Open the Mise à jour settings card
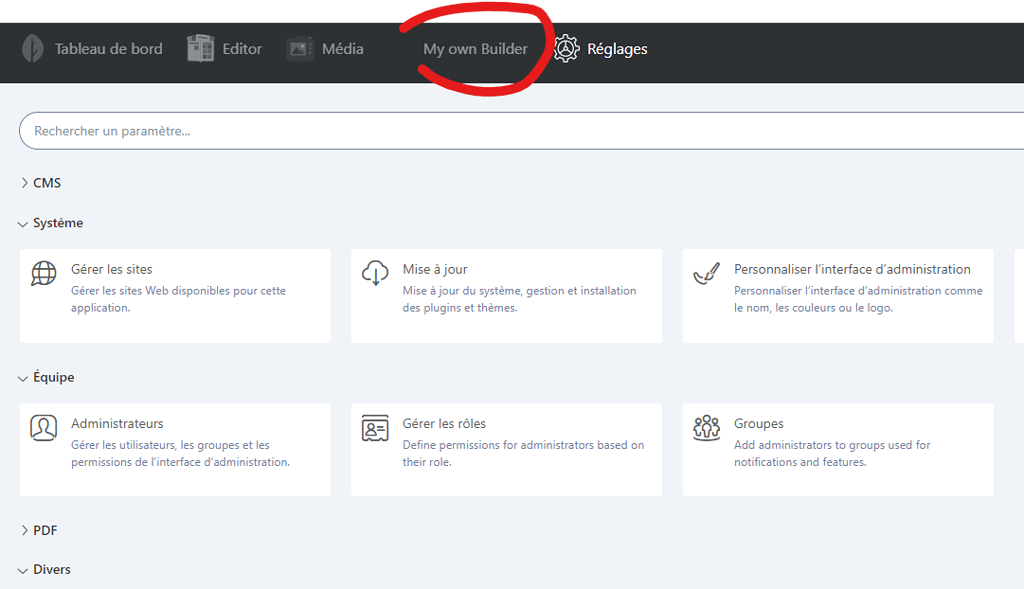 505,295
